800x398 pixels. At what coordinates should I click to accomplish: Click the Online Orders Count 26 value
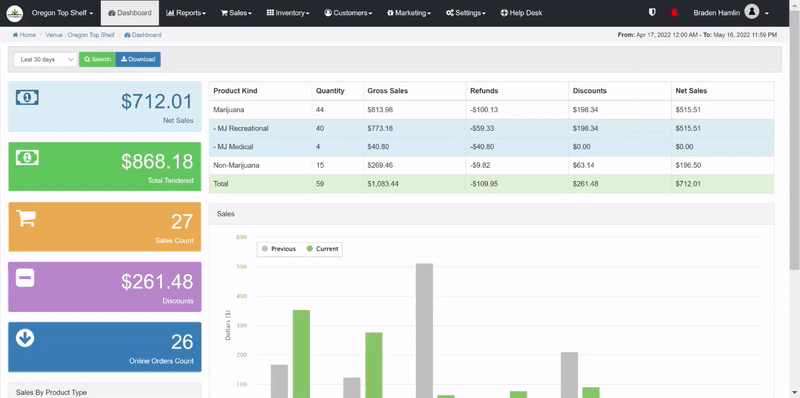pos(182,342)
